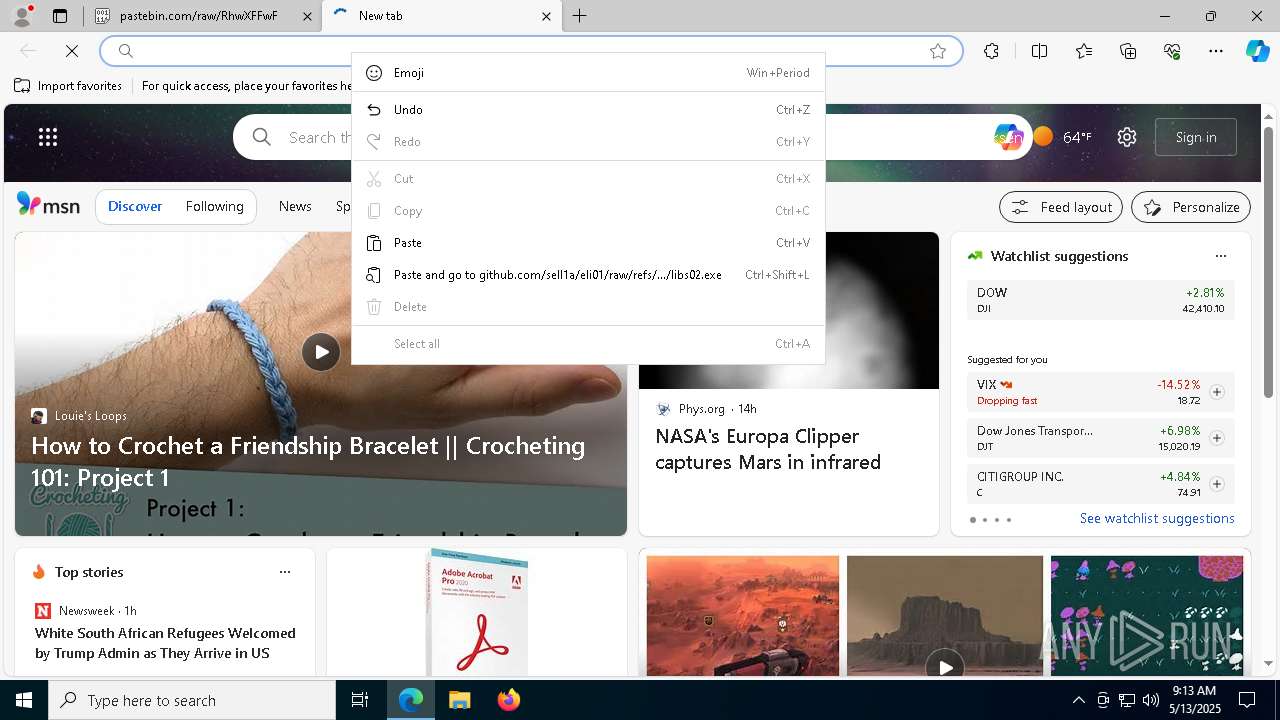Open the News category
The height and width of the screenshot is (720, 1280).
point(295,206)
